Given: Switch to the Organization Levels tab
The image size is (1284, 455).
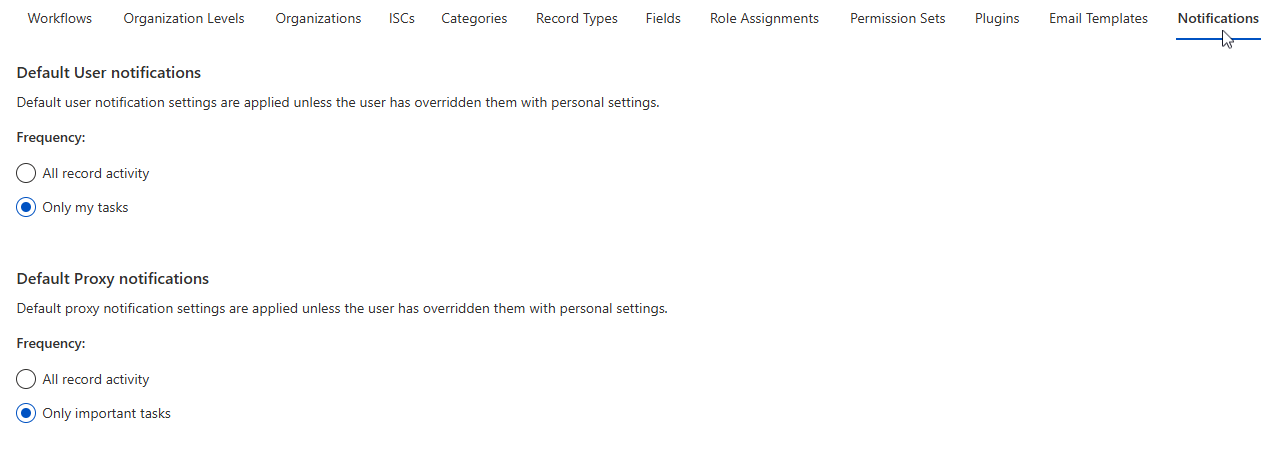Looking at the screenshot, I should point(184,18).
